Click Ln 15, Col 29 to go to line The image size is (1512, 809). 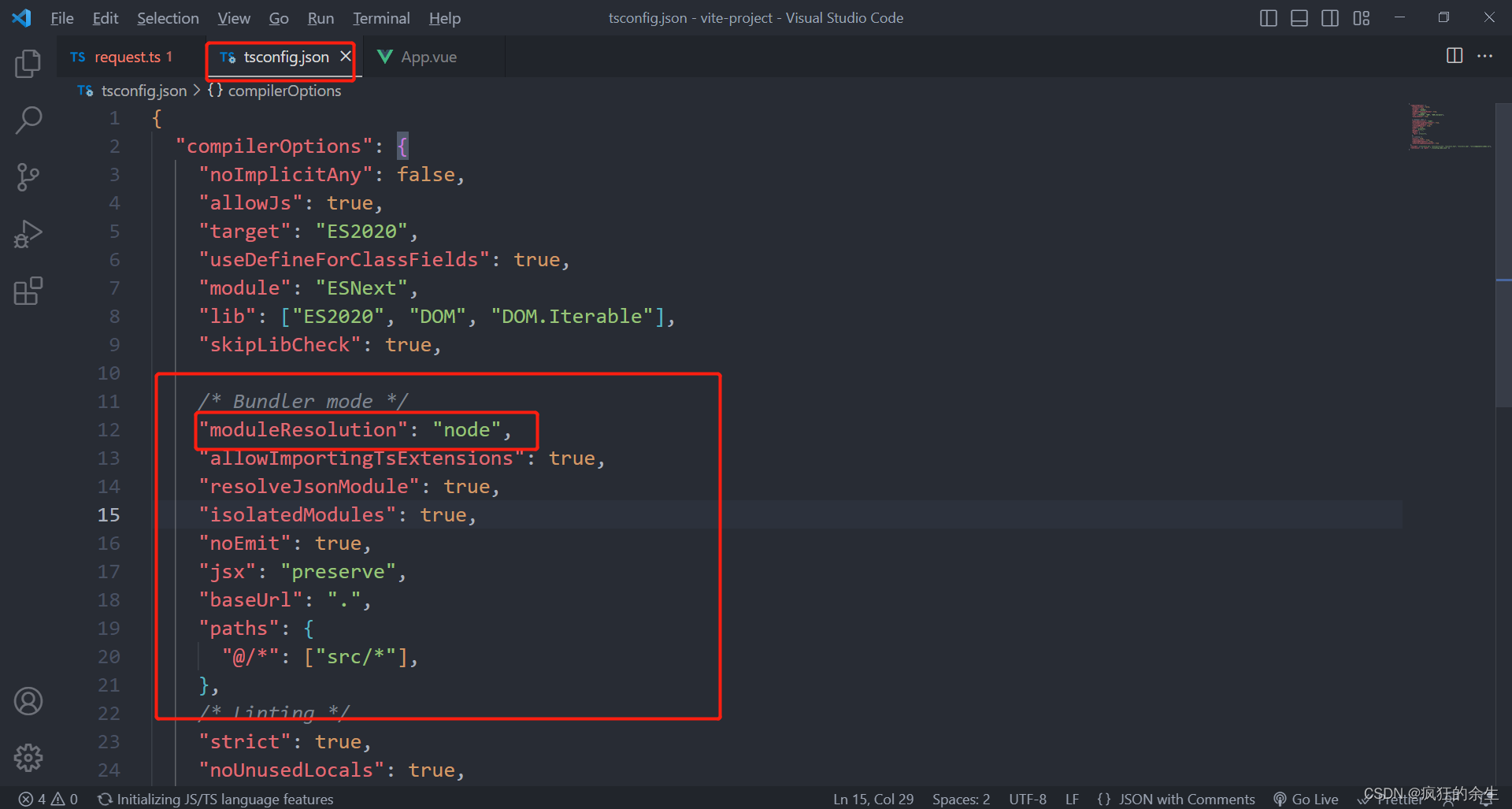pos(873,798)
